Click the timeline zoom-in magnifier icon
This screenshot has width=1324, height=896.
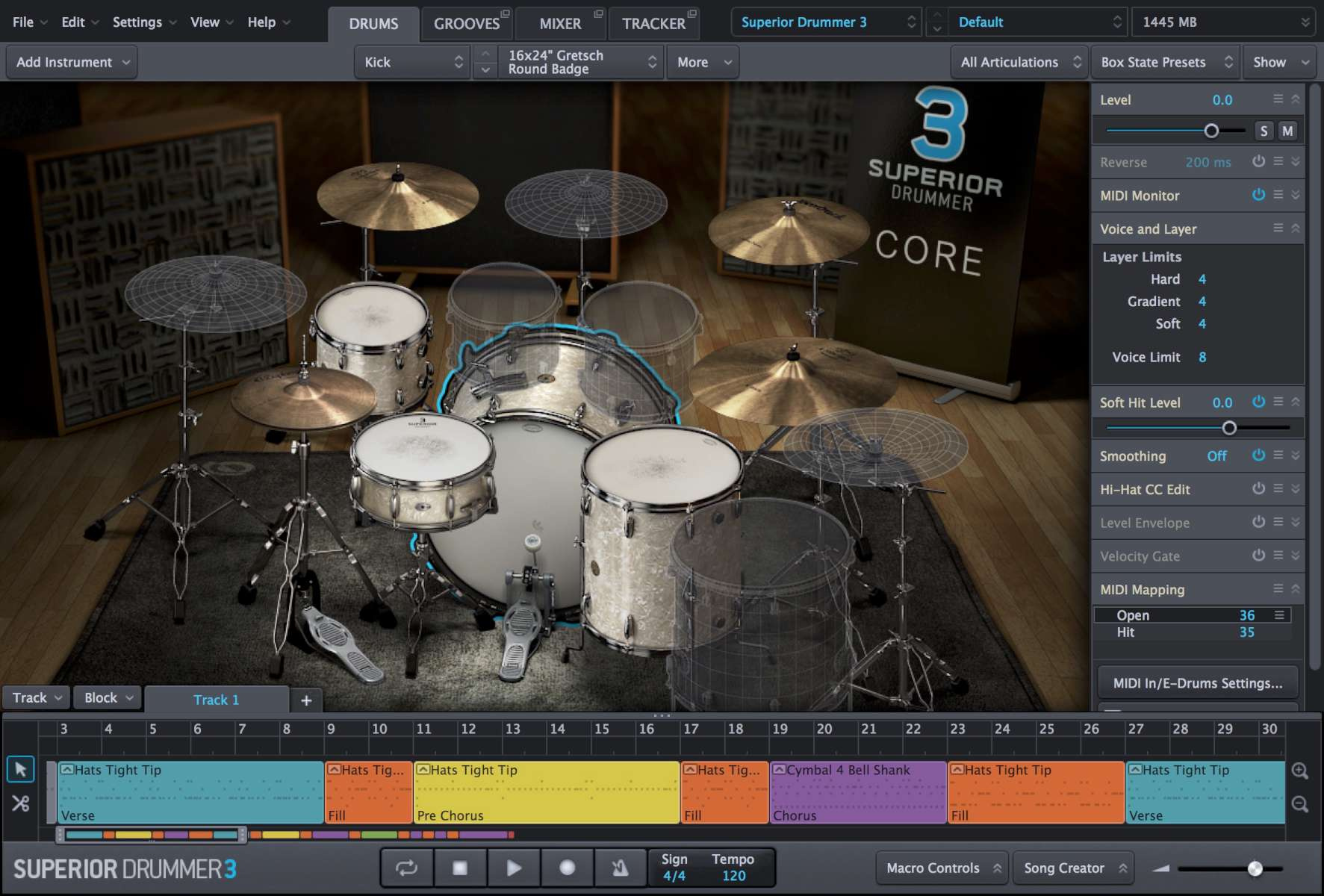tap(1299, 769)
